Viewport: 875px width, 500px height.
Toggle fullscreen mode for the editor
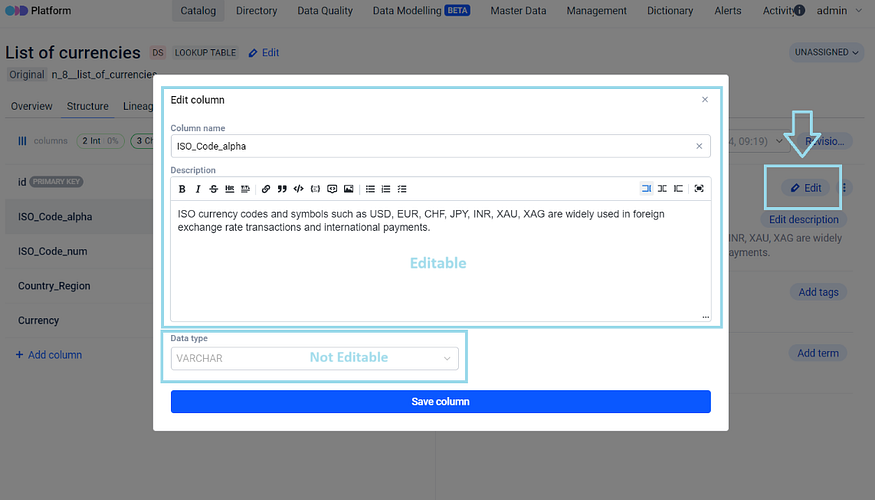tap(699, 188)
